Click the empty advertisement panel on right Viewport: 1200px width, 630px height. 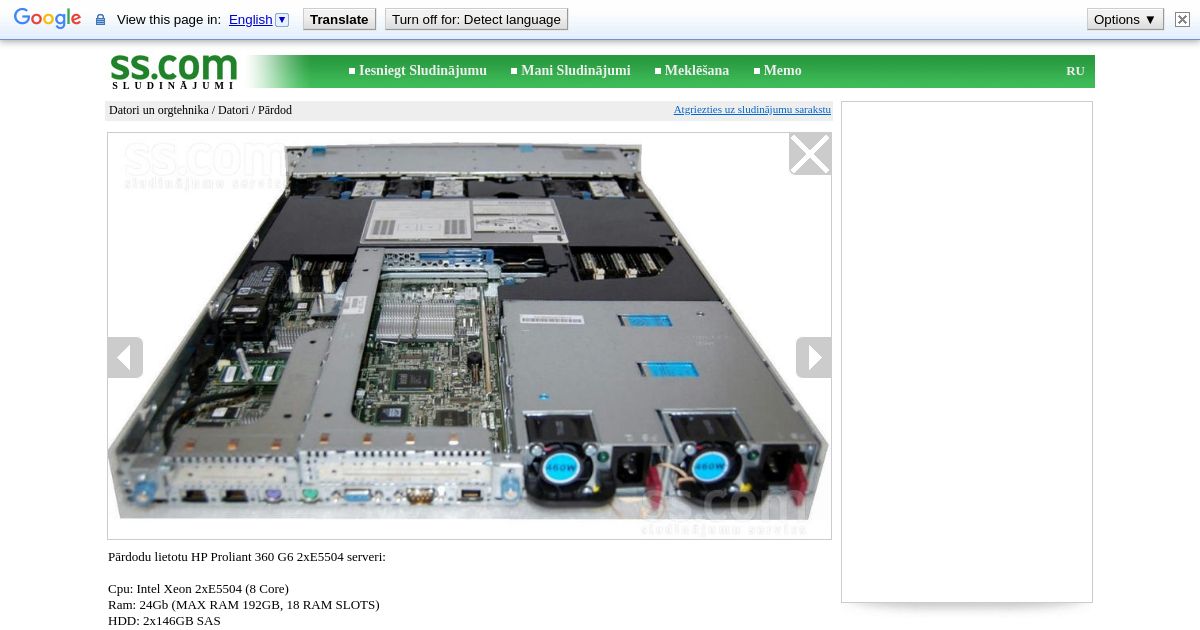[967, 352]
